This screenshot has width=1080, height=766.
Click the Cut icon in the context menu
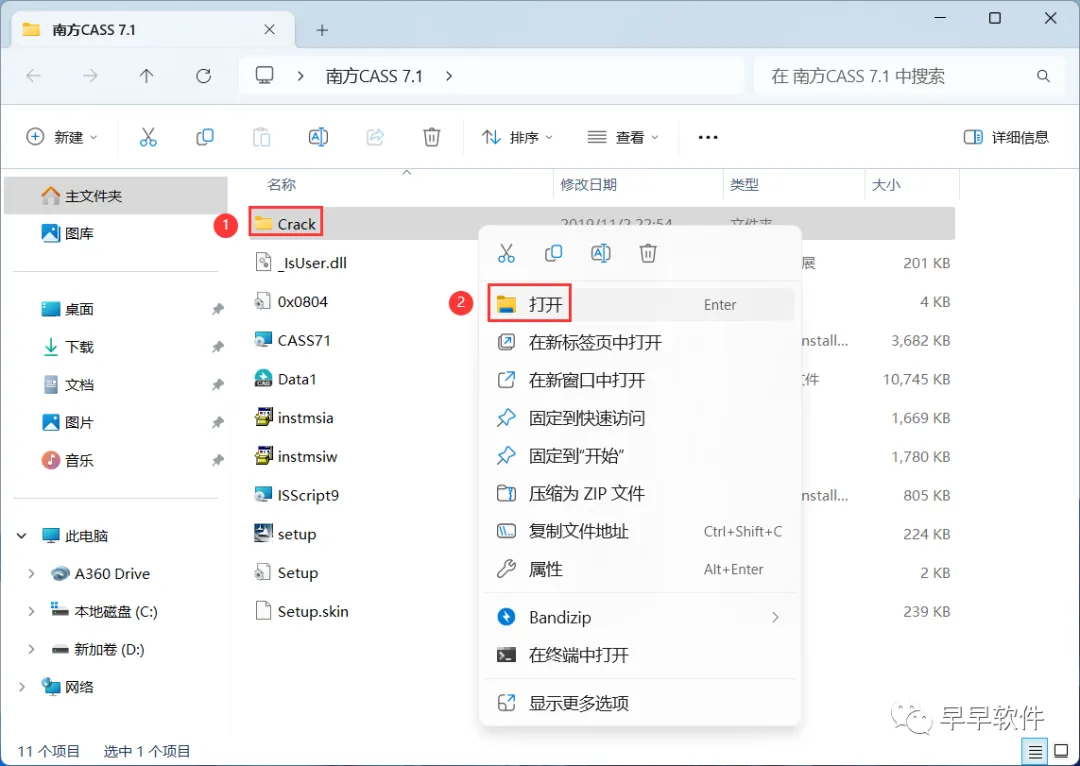pyautogui.click(x=506, y=253)
